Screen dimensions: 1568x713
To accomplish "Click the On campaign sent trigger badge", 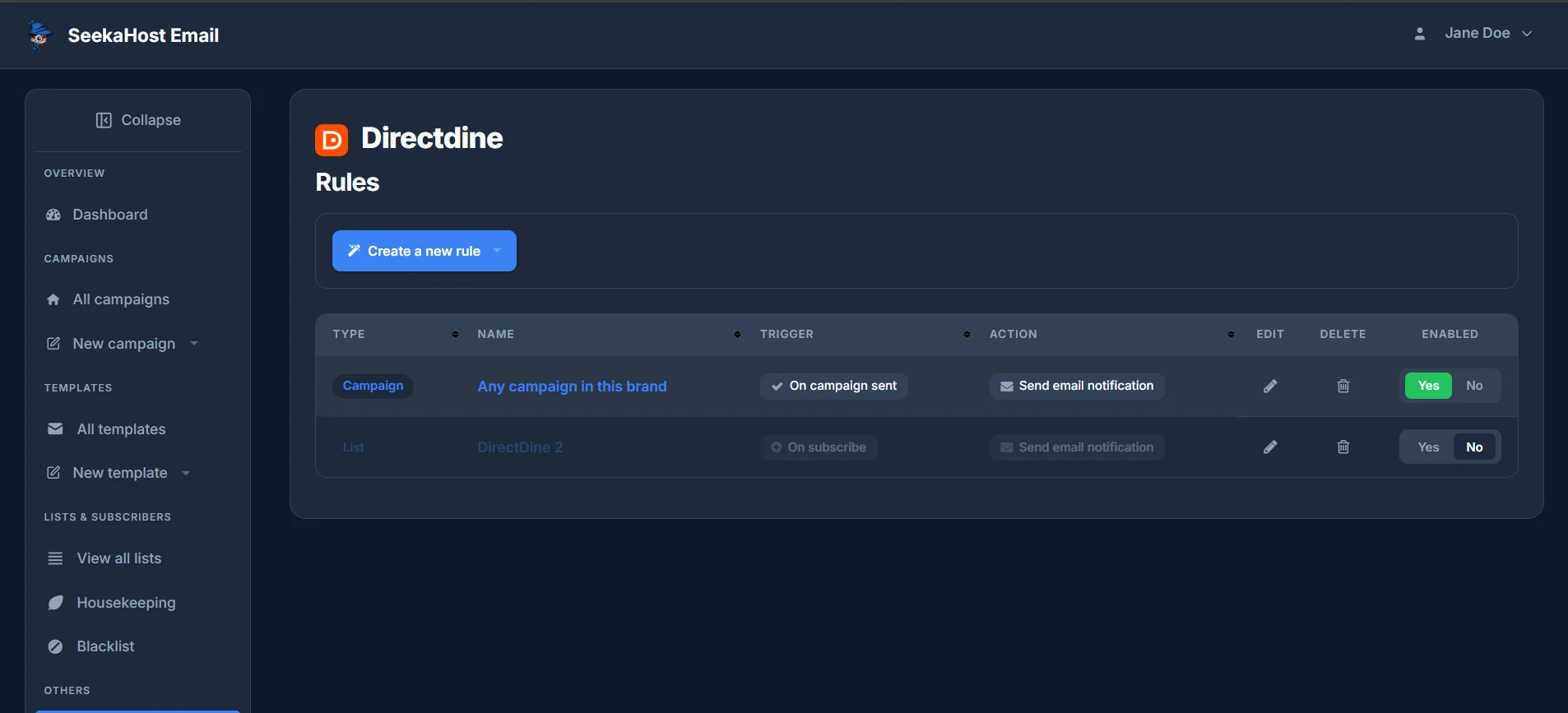I will [x=833, y=386].
